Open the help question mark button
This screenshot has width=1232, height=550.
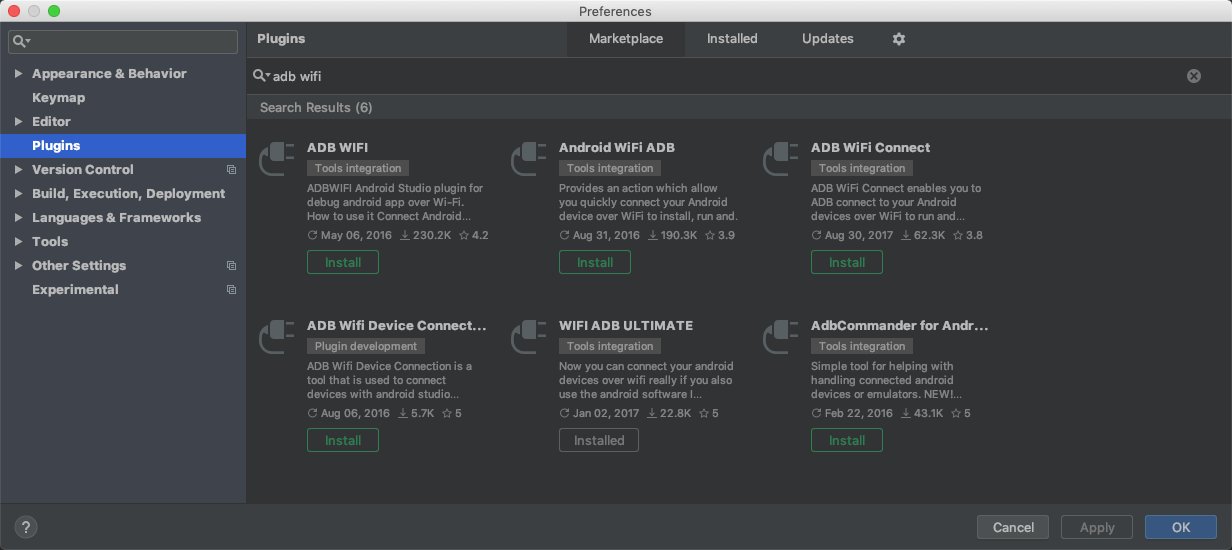coord(26,527)
